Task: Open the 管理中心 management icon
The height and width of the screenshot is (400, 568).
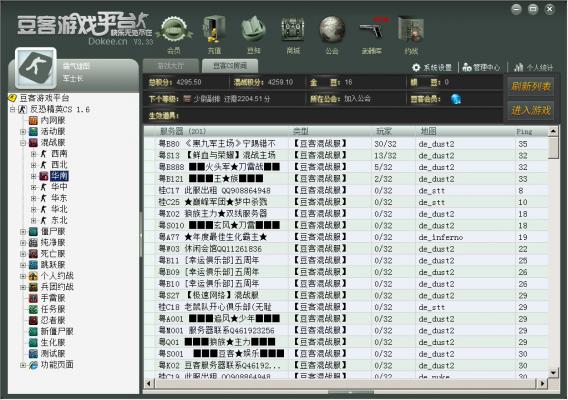Action: 467,67
